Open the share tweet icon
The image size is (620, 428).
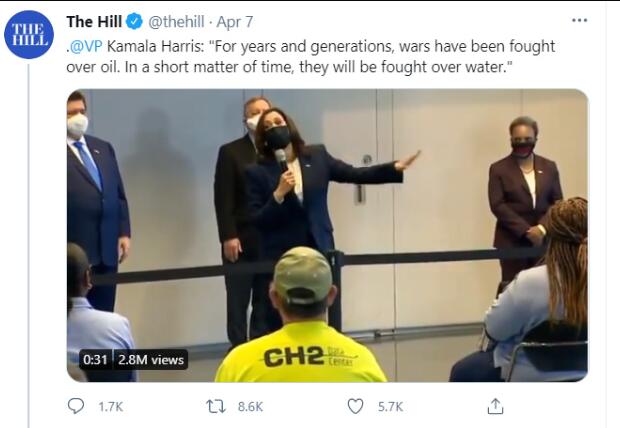(495, 406)
